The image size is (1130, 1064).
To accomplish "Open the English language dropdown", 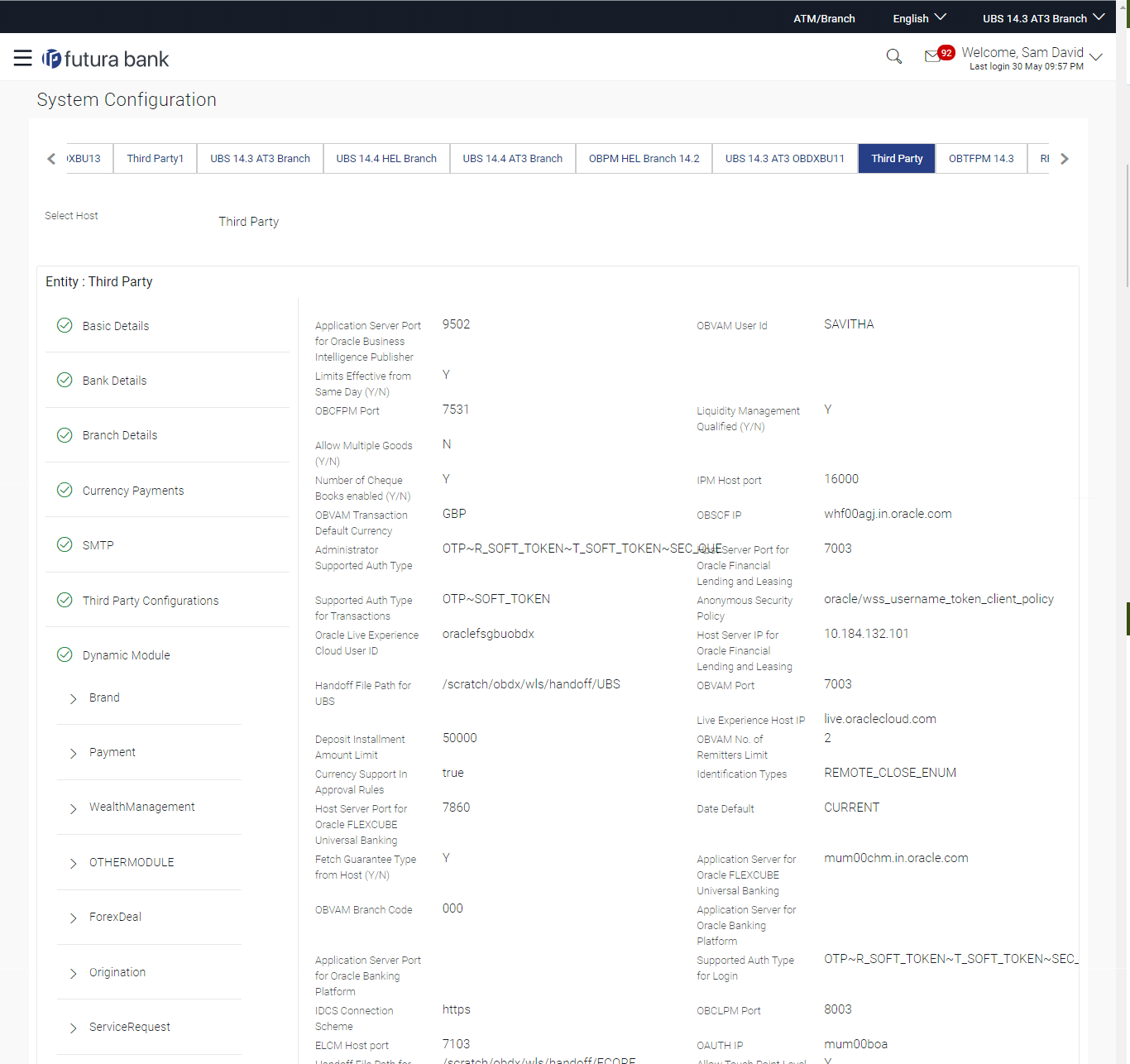I will (919, 18).
